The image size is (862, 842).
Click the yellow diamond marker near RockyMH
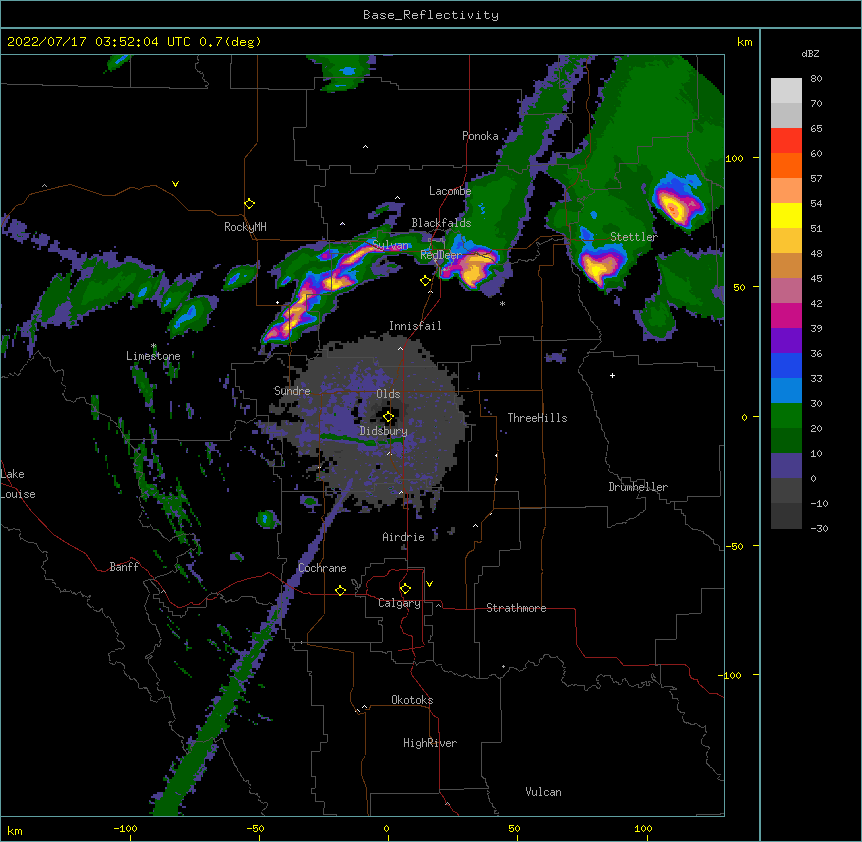pos(250,204)
